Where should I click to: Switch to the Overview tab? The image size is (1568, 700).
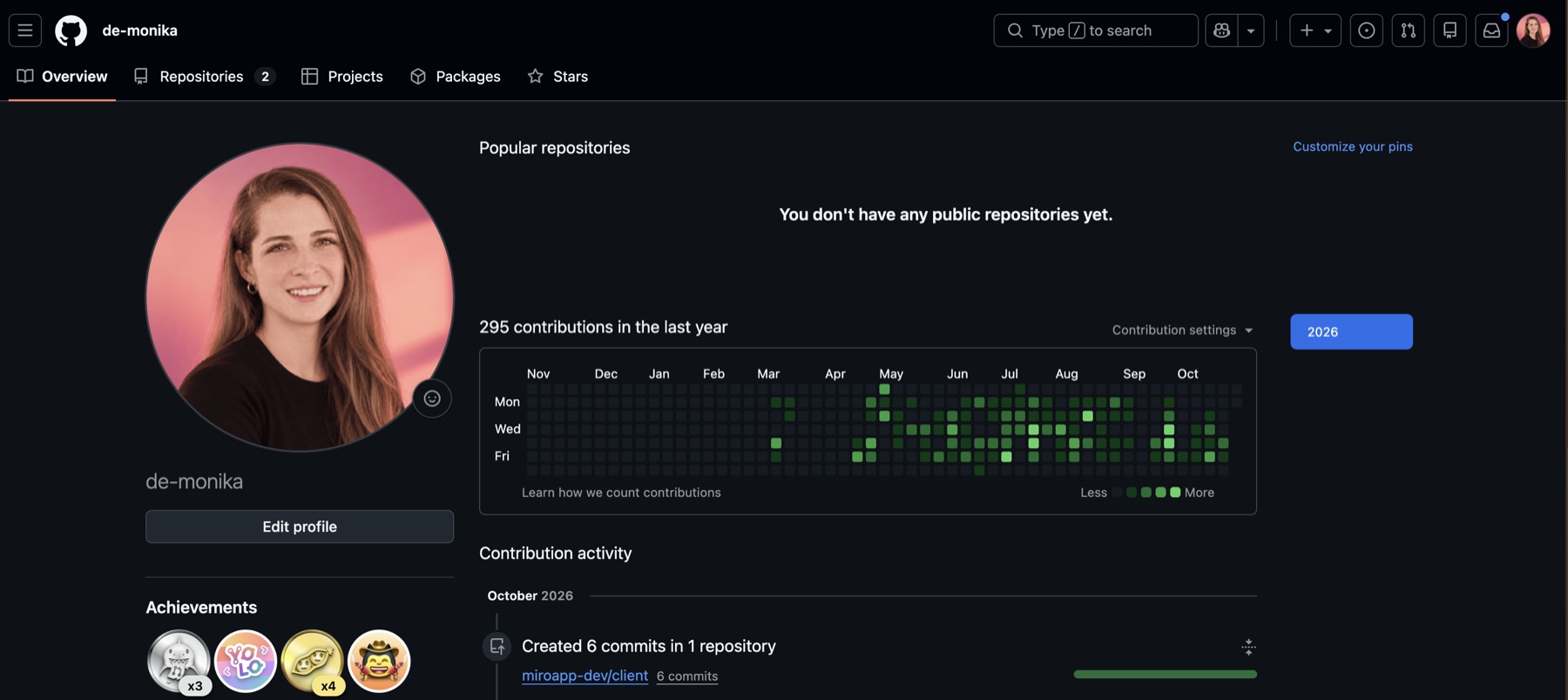click(63, 77)
